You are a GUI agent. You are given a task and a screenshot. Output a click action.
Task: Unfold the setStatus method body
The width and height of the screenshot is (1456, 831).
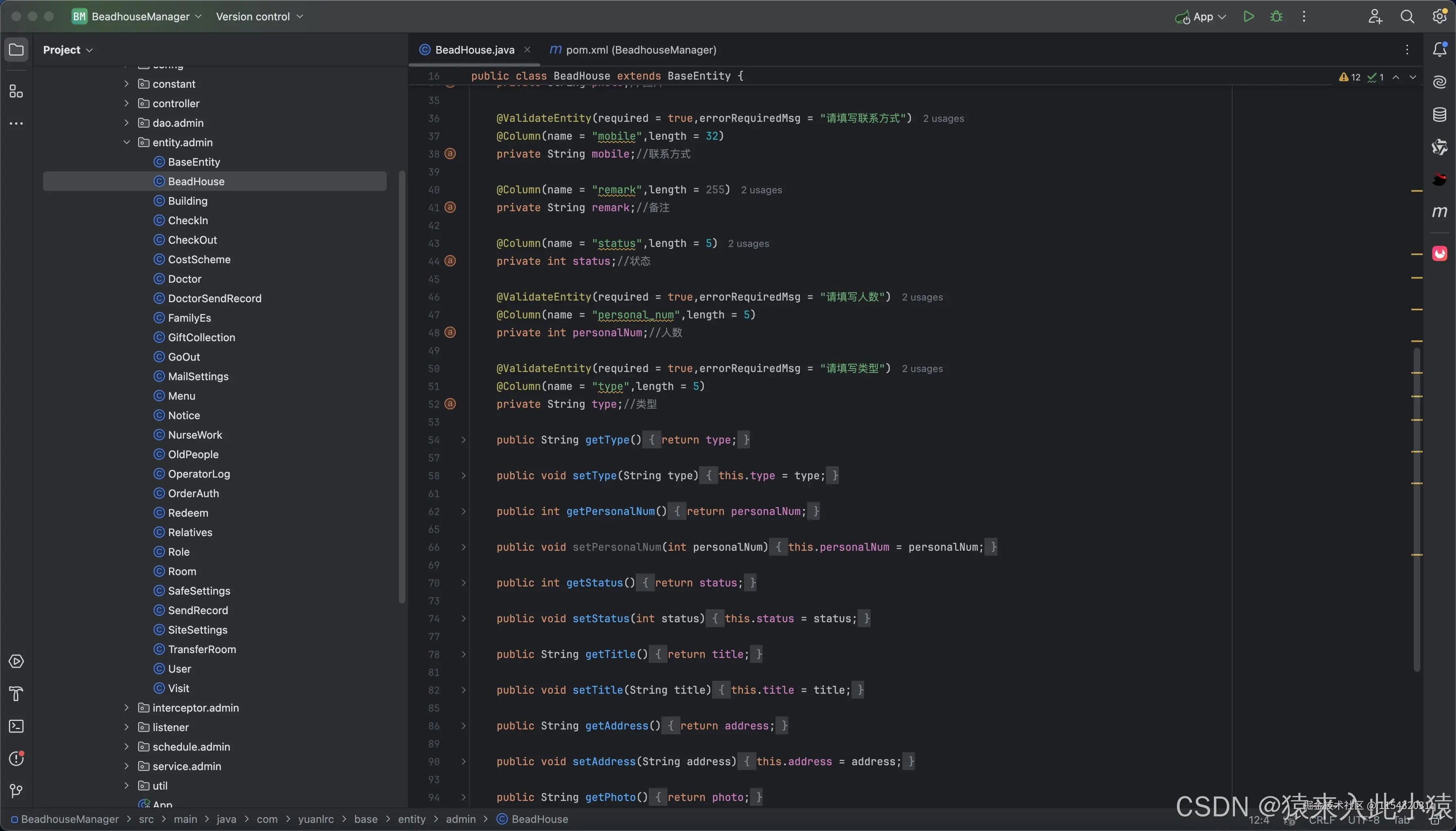tap(464, 619)
